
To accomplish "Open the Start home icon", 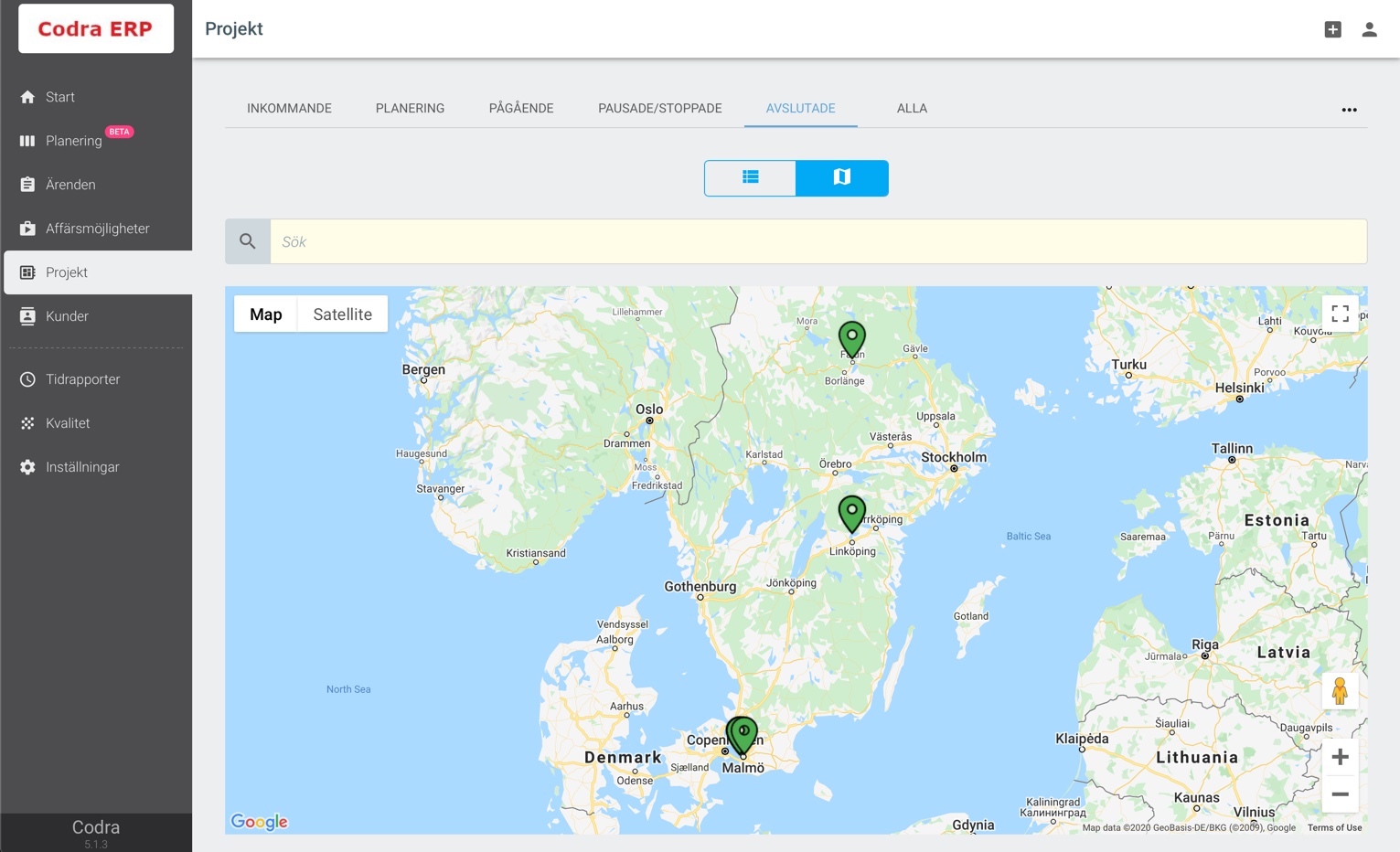I will 27,97.
